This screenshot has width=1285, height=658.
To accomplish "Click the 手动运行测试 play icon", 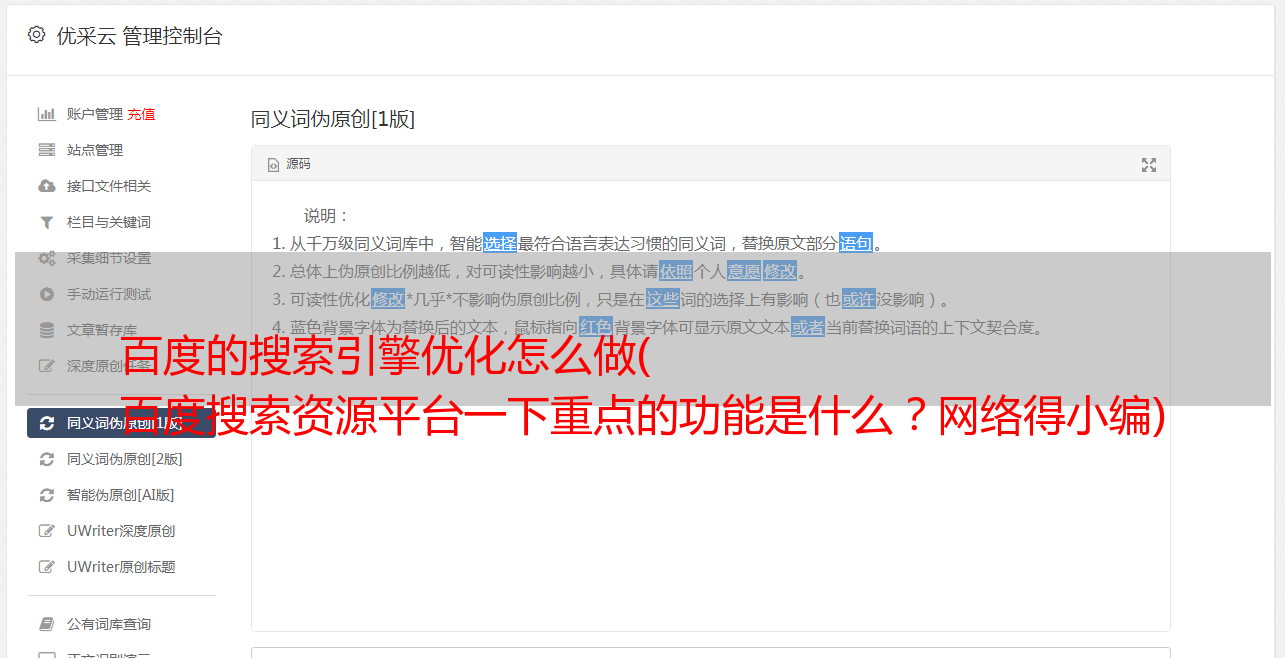I will pyautogui.click(x=47, y=294).
